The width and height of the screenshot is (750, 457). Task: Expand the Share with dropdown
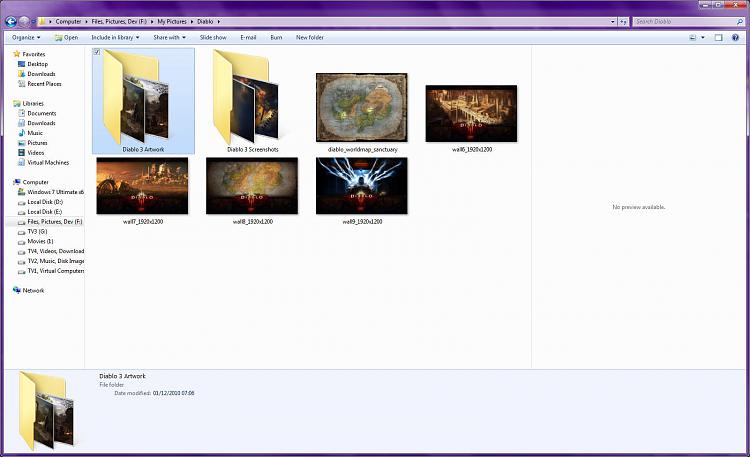coord(169,37)
